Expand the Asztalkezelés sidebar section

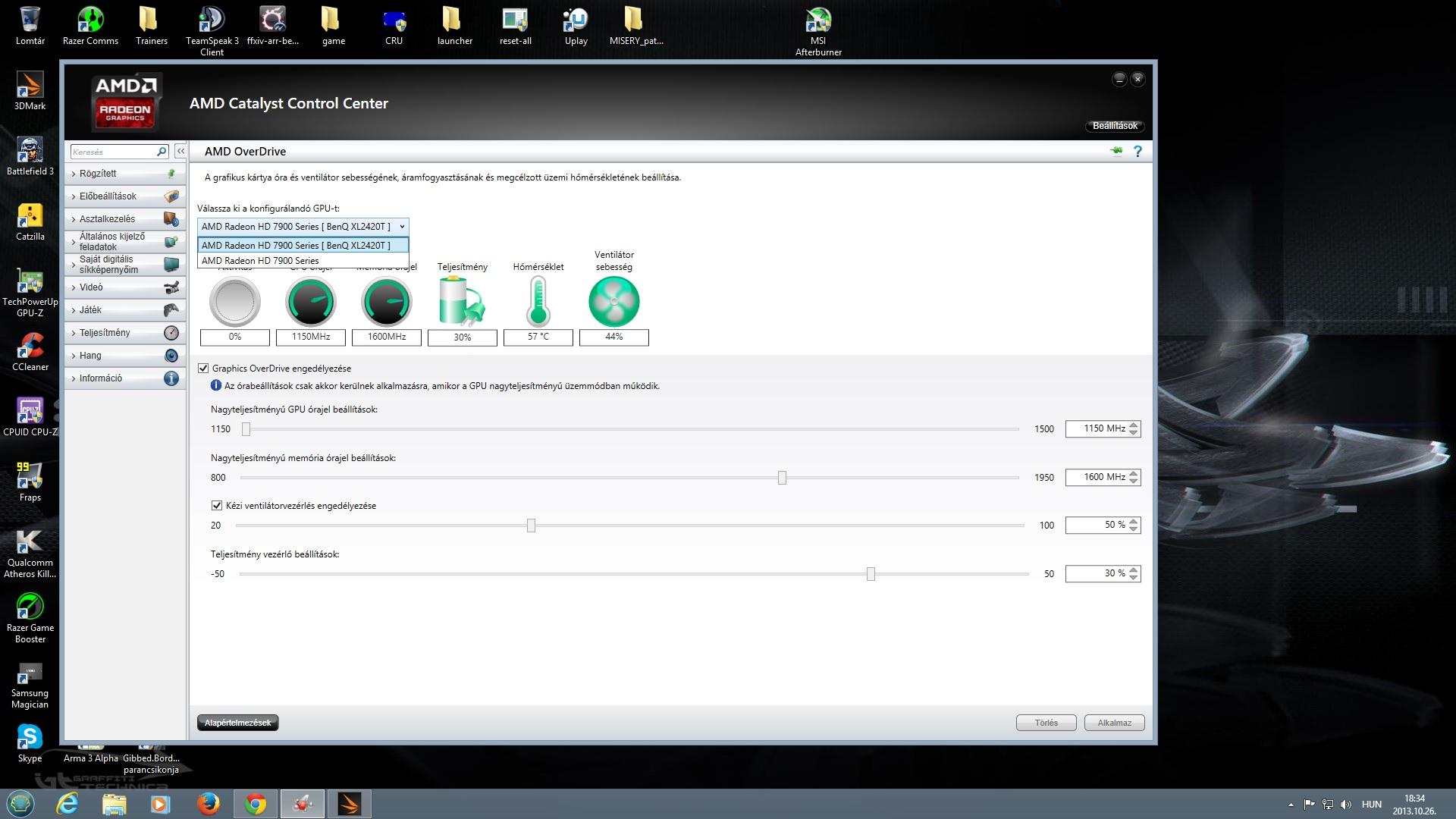pos(126,219)
